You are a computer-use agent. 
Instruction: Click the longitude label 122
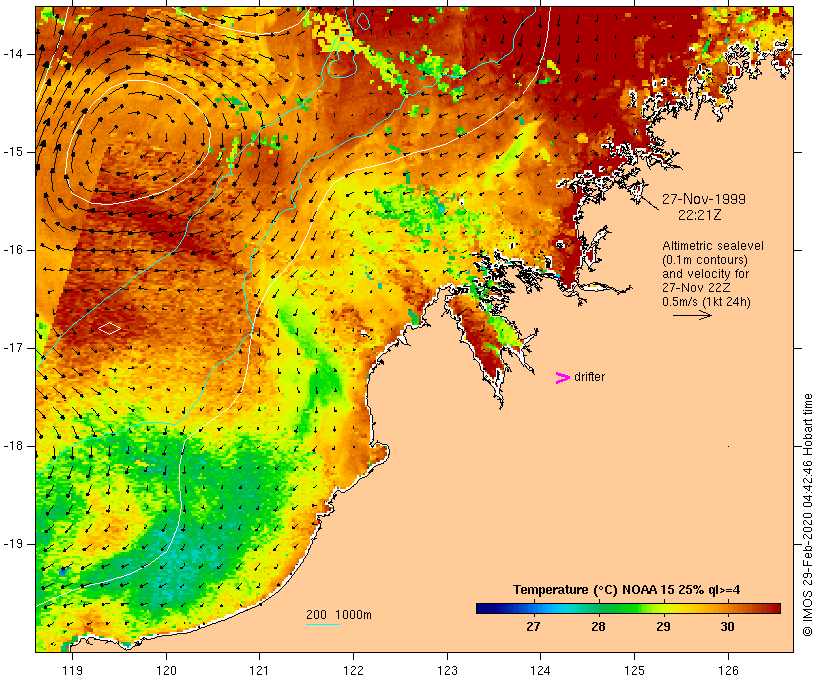(x=354, y=670)
